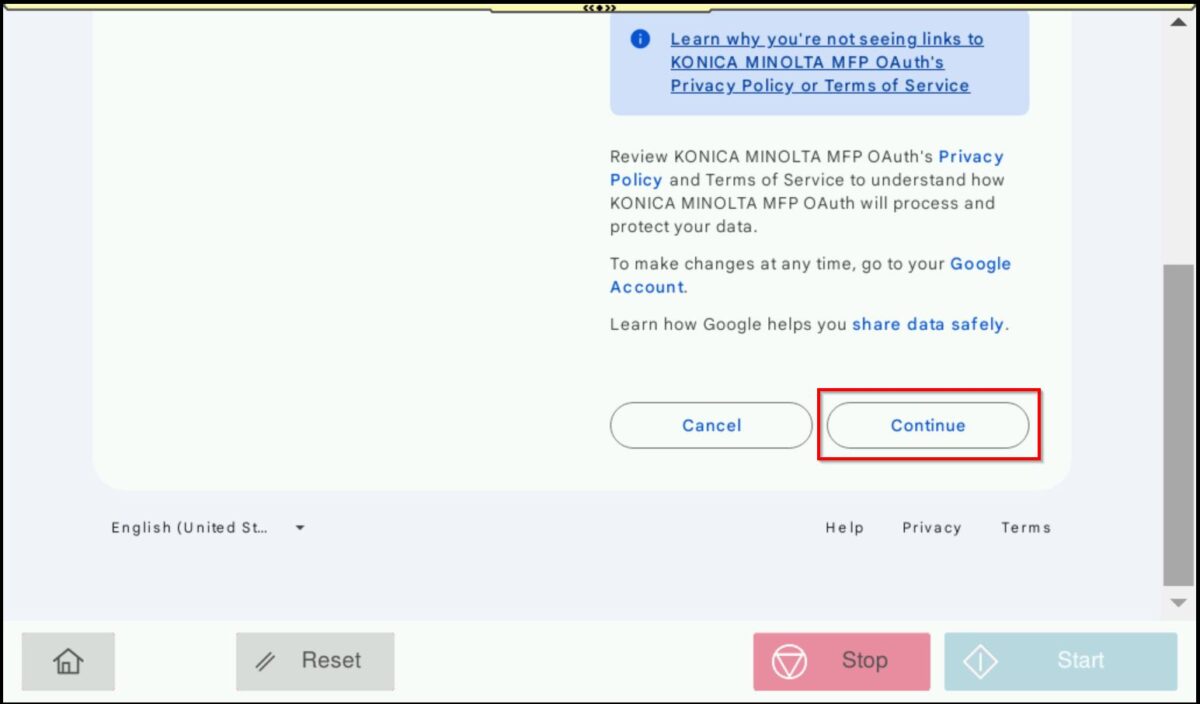Go to the Google Account link

point(980,264)
